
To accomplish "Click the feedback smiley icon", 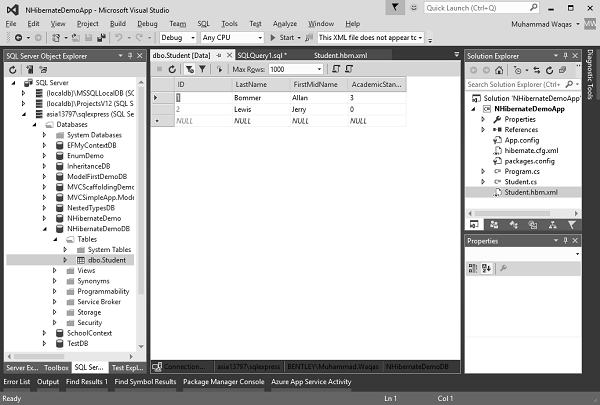I will (414, 7).
